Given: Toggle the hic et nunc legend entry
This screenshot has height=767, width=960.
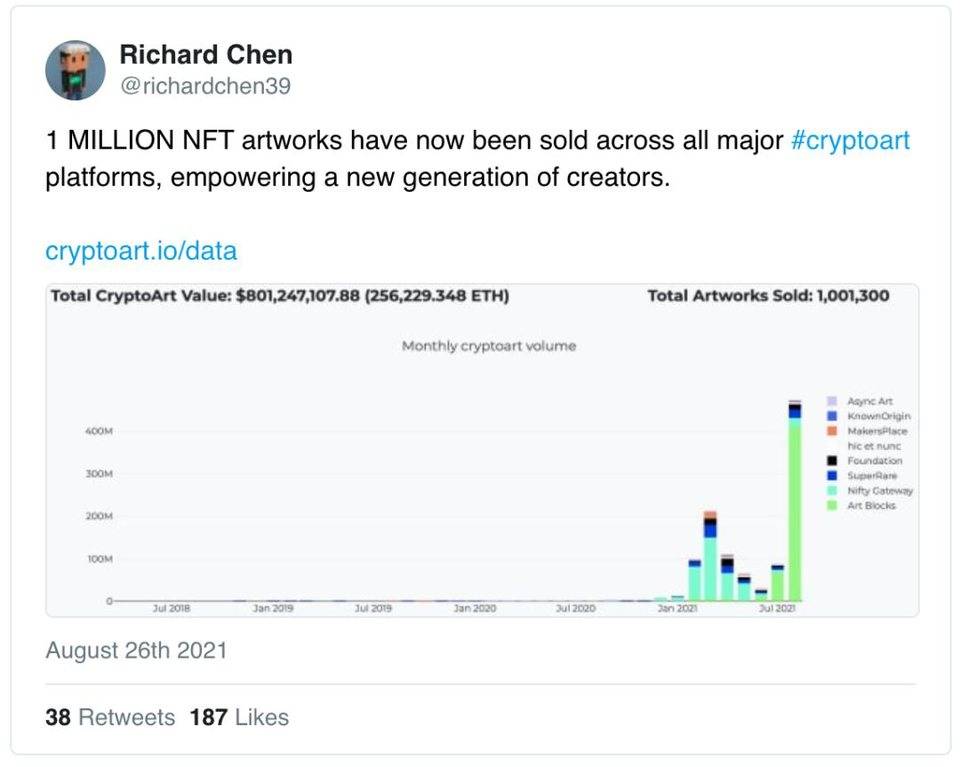Looking at the screenshot, I should point(874,446).
